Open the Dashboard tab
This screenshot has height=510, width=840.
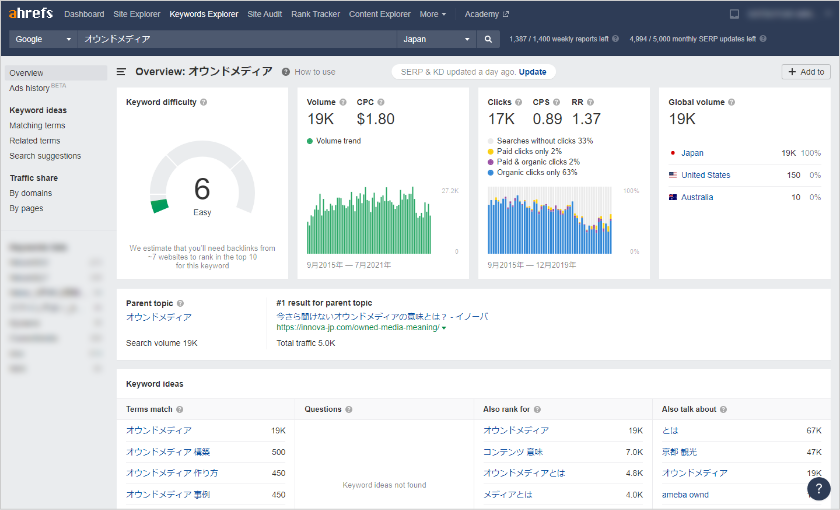point(84,14)
